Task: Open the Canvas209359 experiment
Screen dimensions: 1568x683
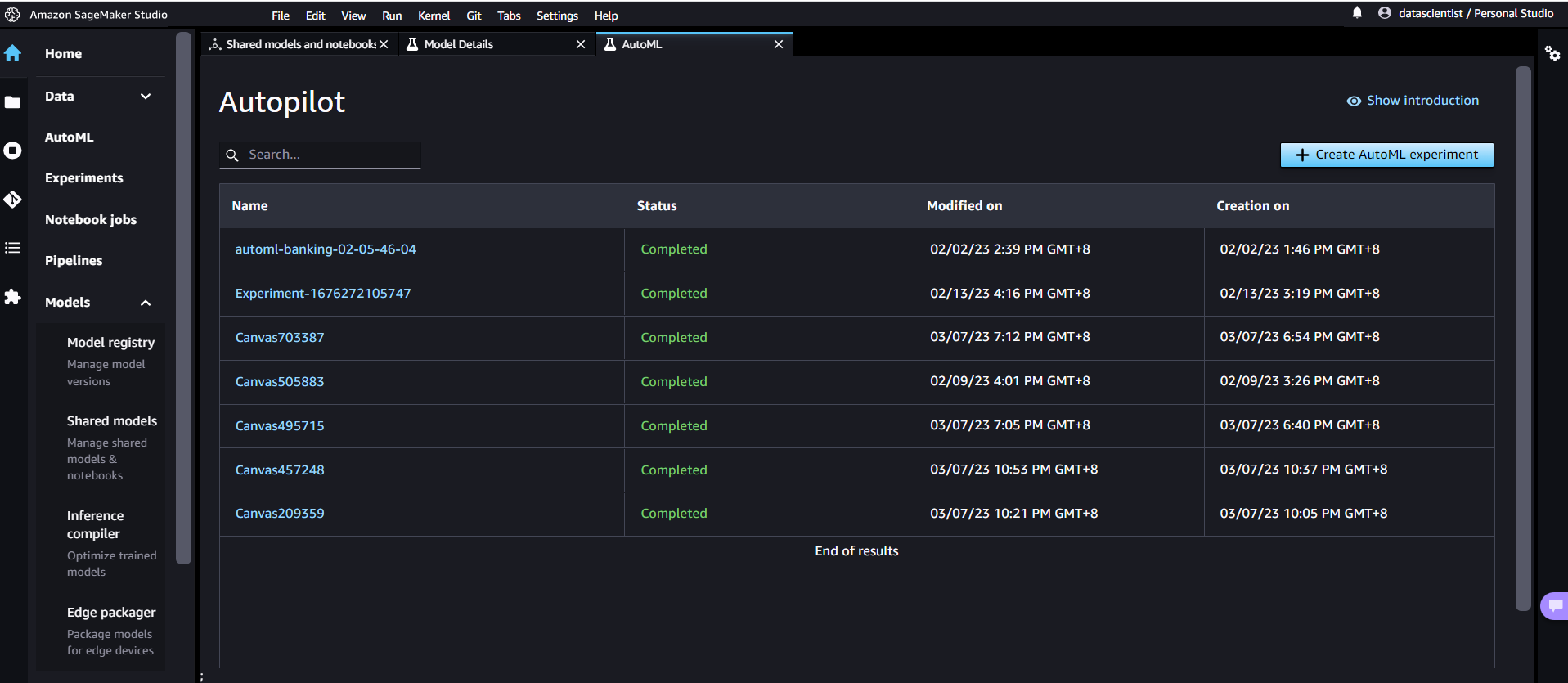Action: [x=280, y=514]
